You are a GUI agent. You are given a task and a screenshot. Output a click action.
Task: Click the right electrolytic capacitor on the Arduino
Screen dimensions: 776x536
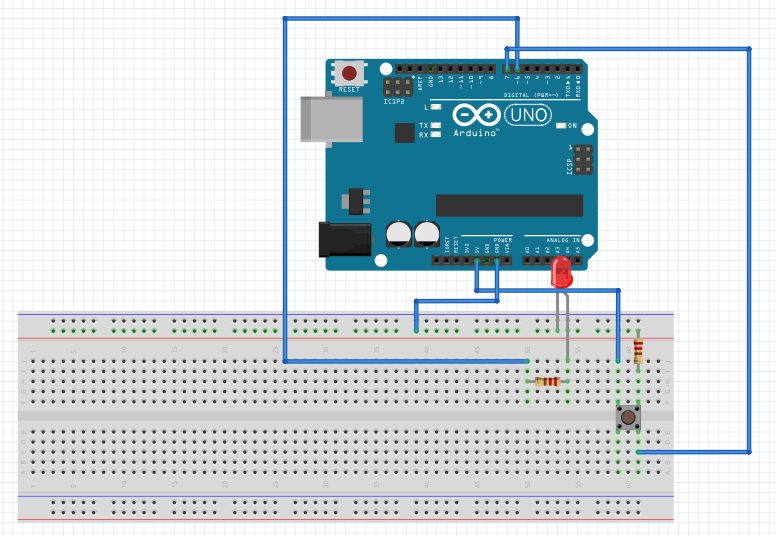coord(427,234)
